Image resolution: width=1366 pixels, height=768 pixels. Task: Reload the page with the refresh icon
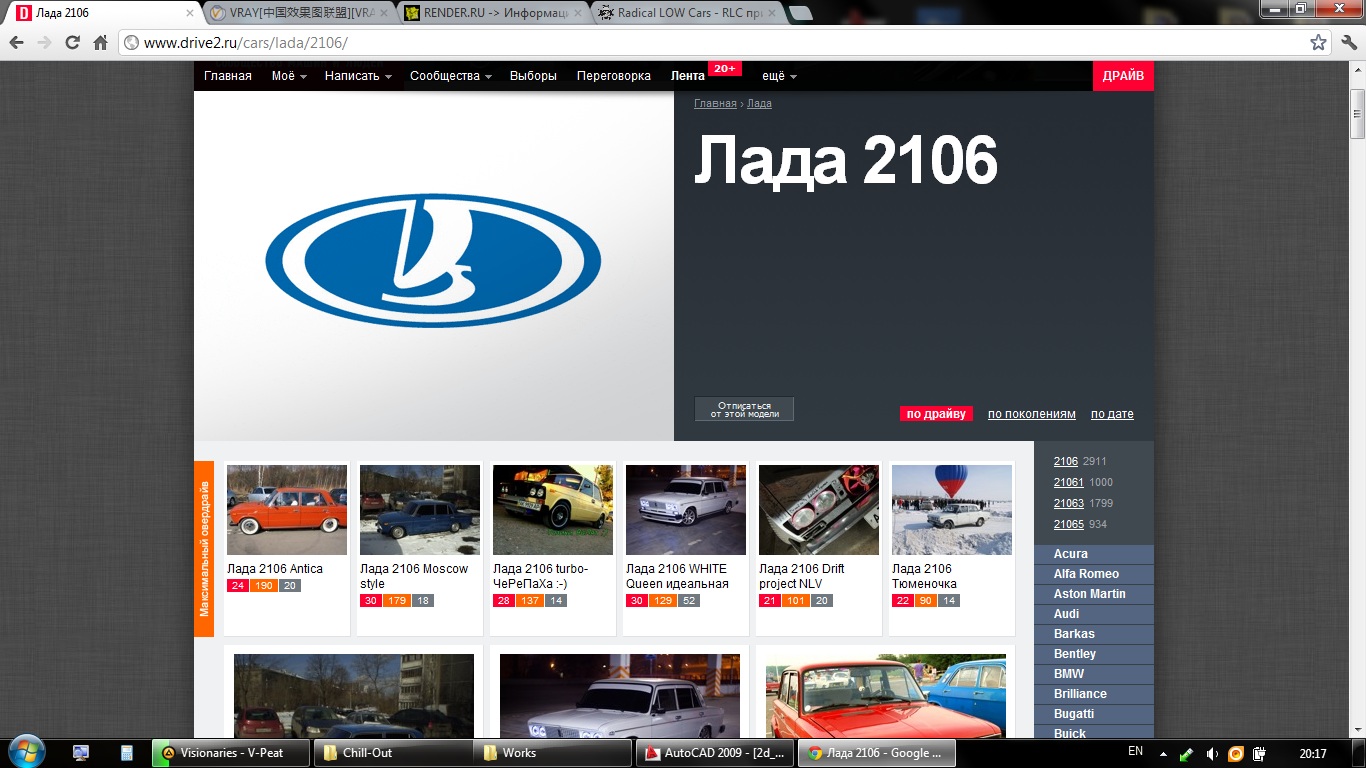click(72, 43)
